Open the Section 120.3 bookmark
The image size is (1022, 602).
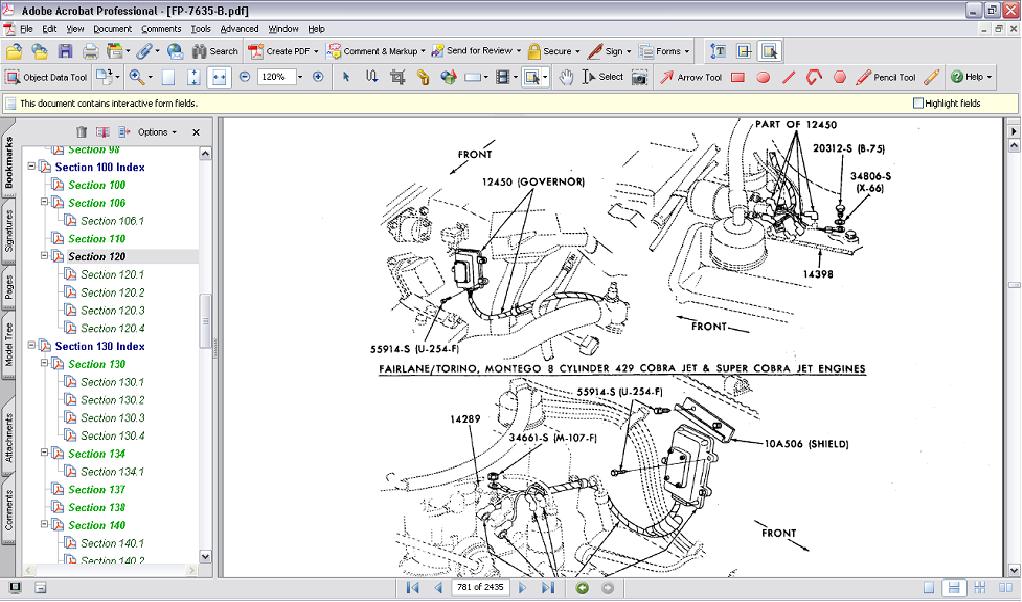[x=112, y=311]
